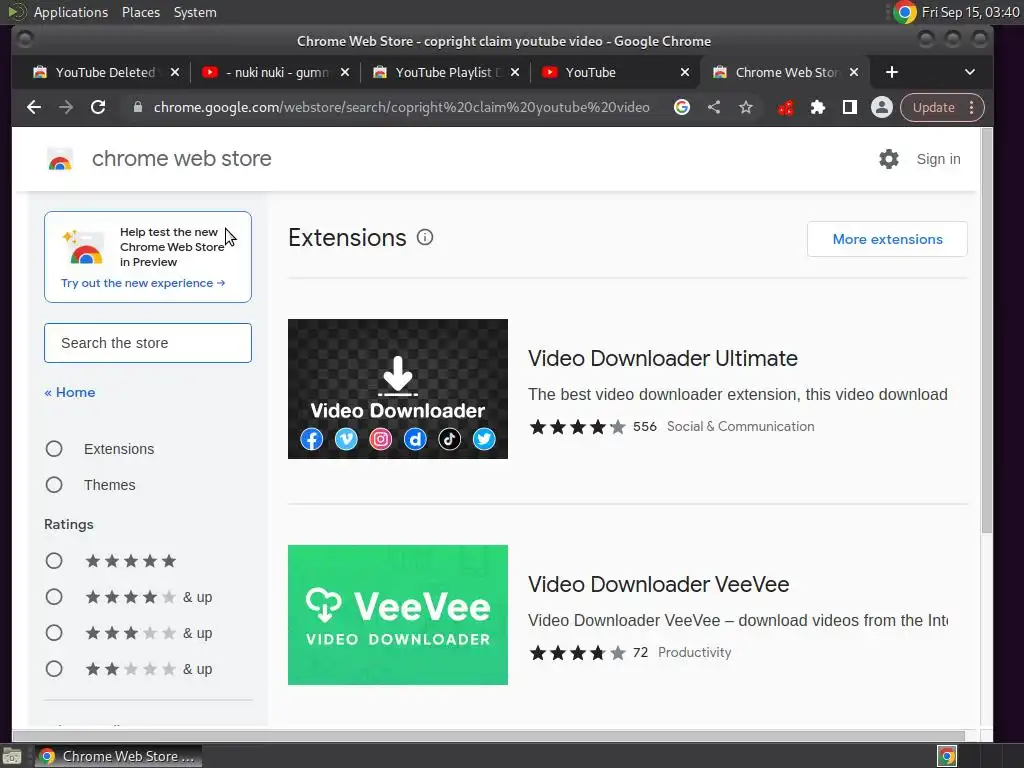Open the red extension icon in toolbar
The image size is (1024, 768).
[786, 107]
